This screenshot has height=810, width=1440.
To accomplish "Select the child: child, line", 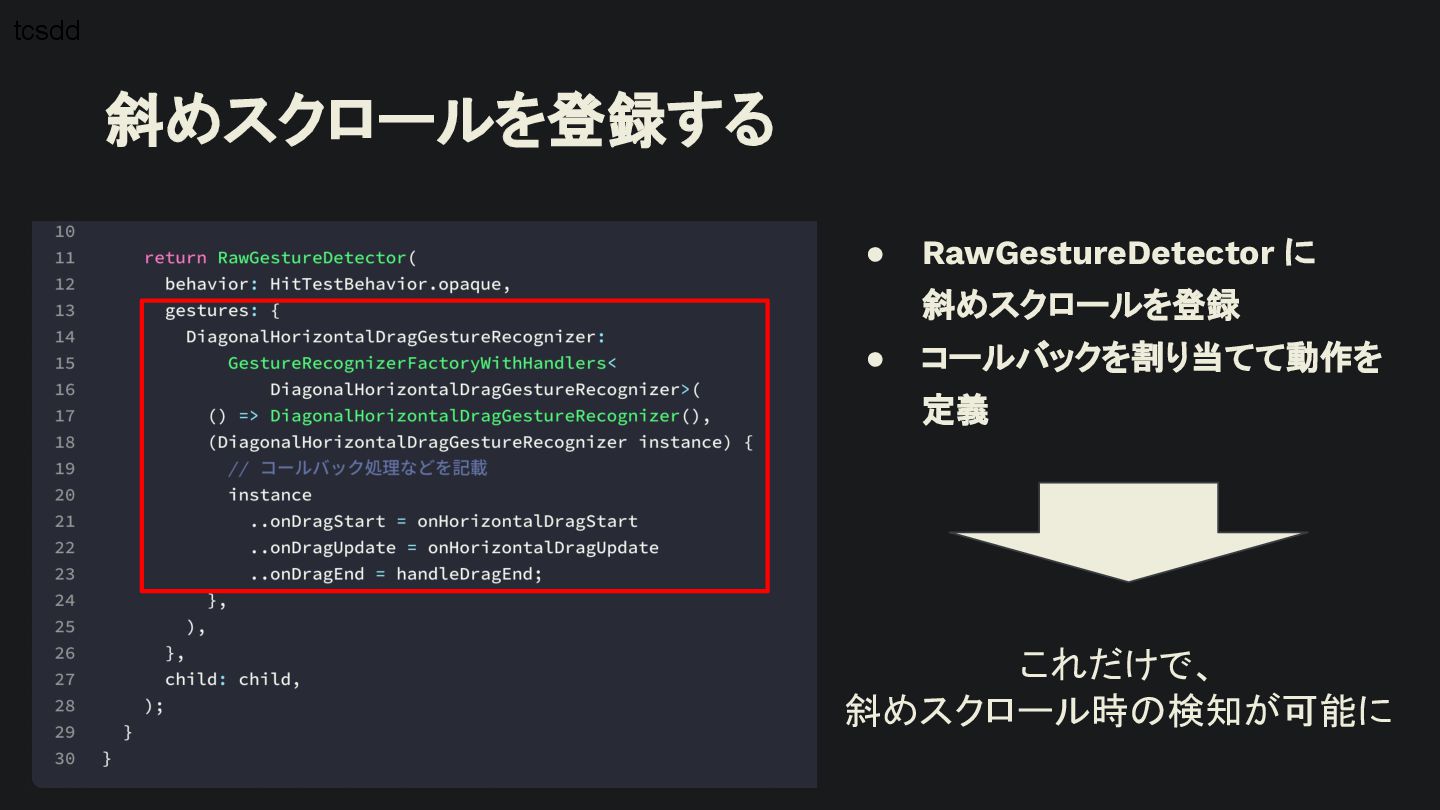I will click(233, 679).
